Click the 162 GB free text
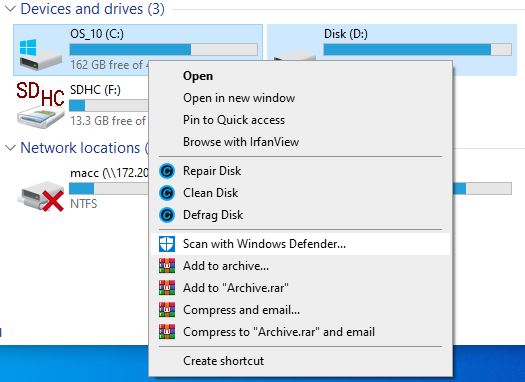The image size is (525, 382). tap(109, 65)
